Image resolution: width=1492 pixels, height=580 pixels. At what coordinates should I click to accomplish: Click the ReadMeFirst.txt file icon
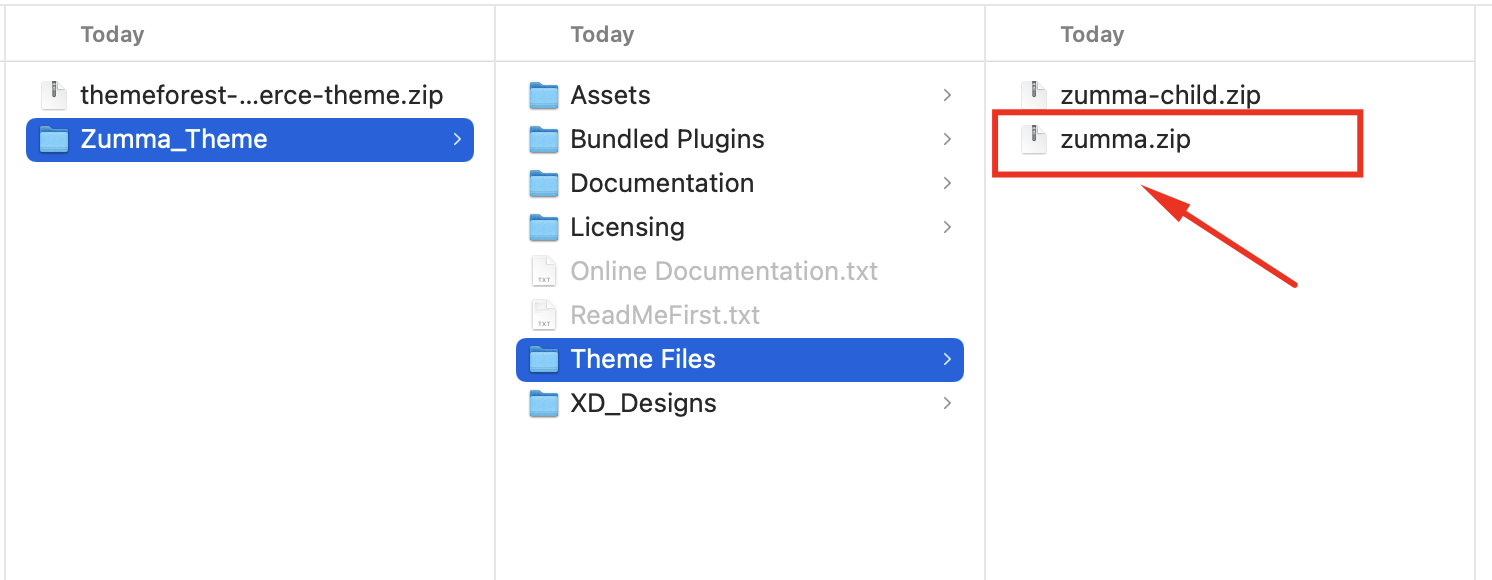coord(543,315)
